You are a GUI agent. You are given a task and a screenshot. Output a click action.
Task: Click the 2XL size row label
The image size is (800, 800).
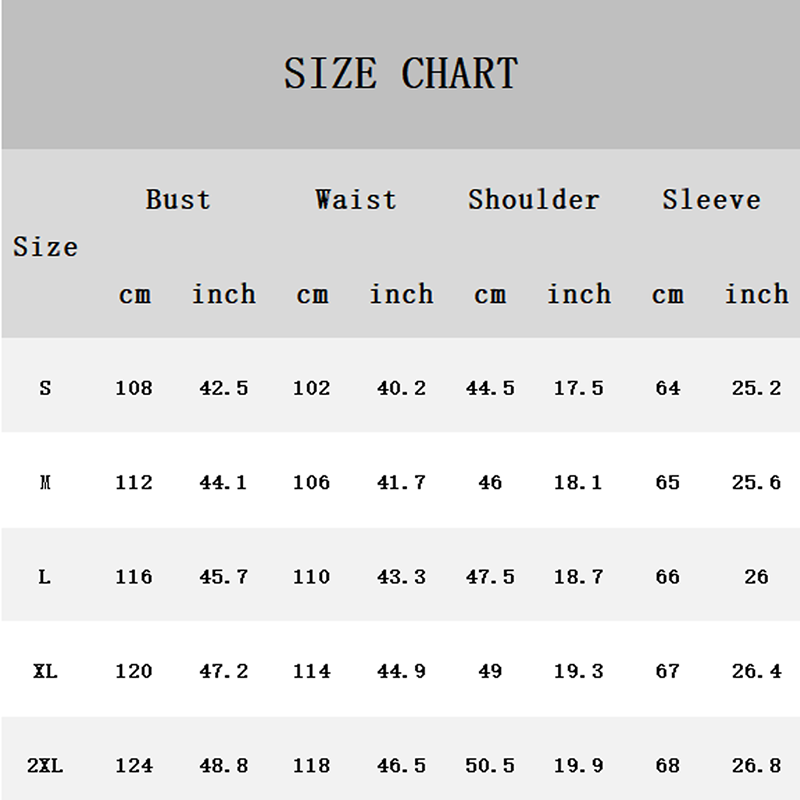pyautogui.click(x=45, y=766)
